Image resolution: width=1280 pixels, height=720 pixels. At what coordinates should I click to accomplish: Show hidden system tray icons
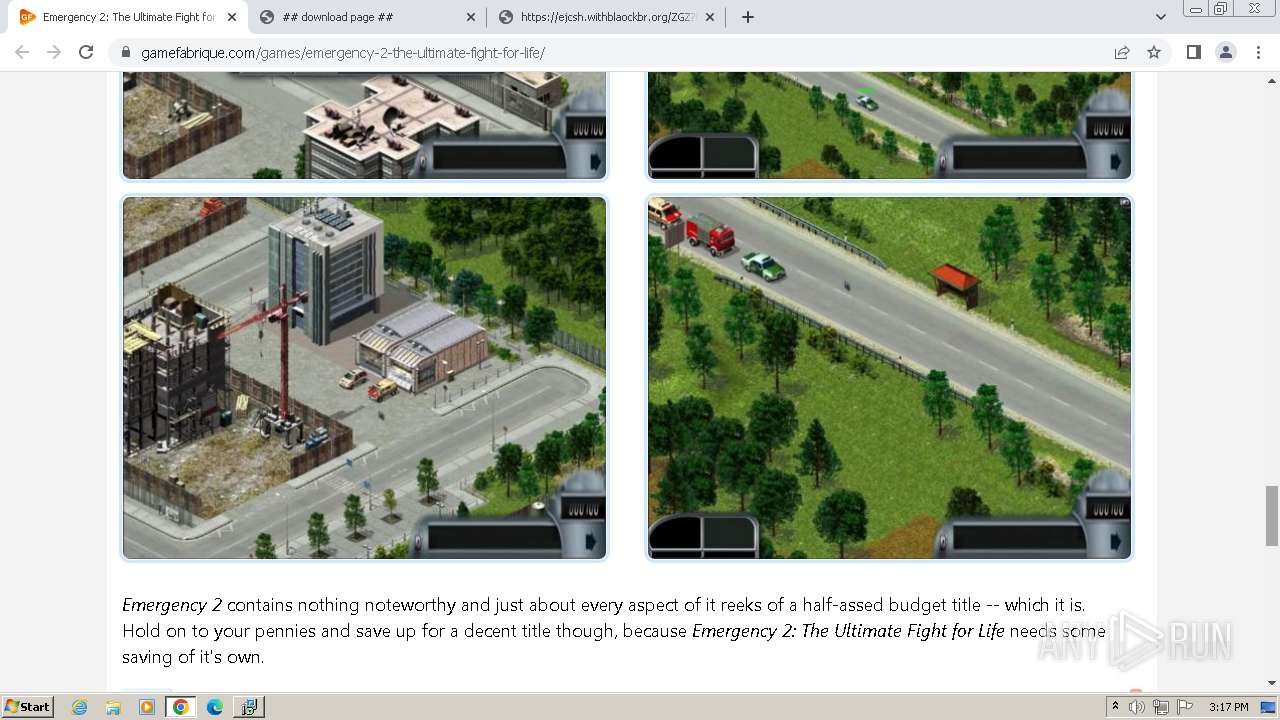[x=1115, y=707]
